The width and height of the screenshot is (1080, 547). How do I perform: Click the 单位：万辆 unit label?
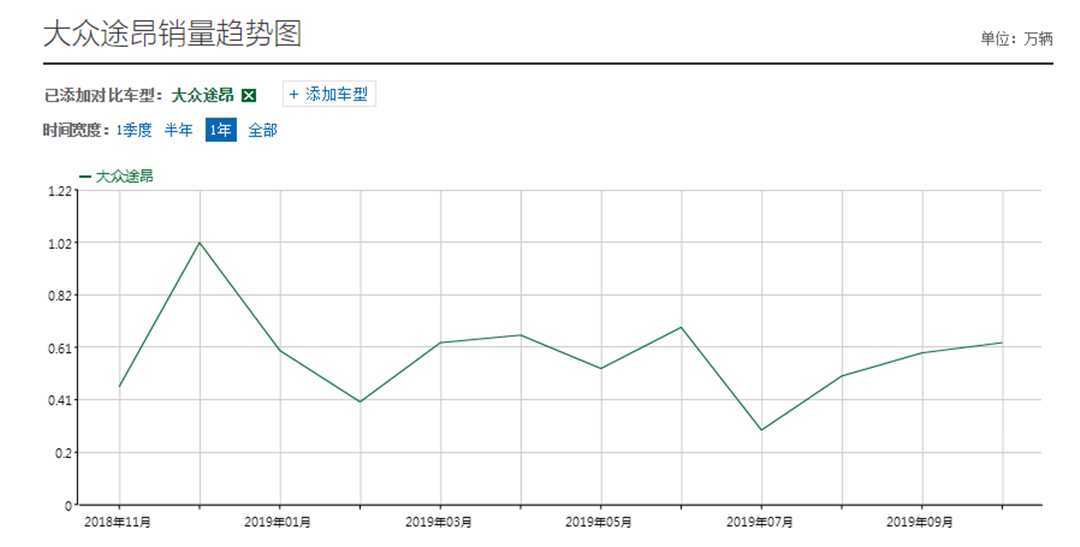click(1016, 39)
